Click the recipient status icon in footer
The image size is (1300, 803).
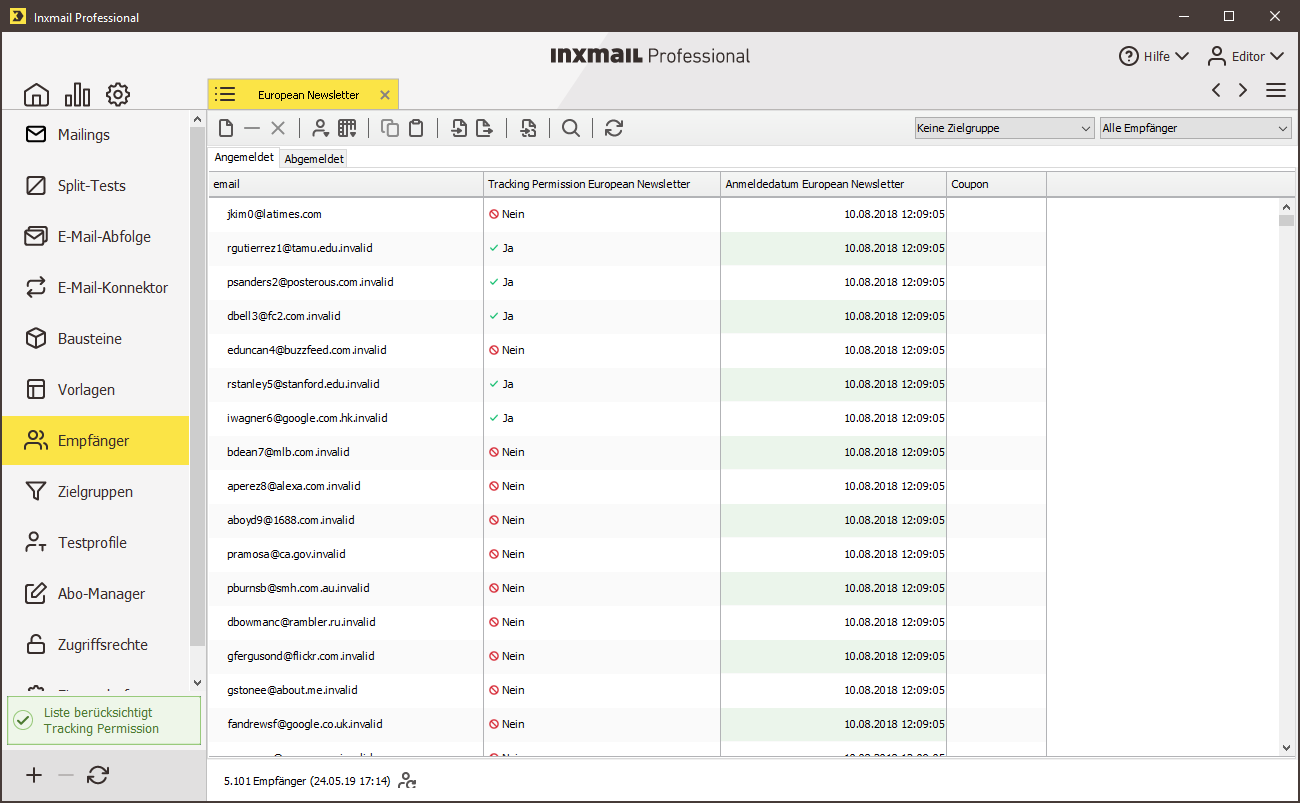tap(407, 781)
